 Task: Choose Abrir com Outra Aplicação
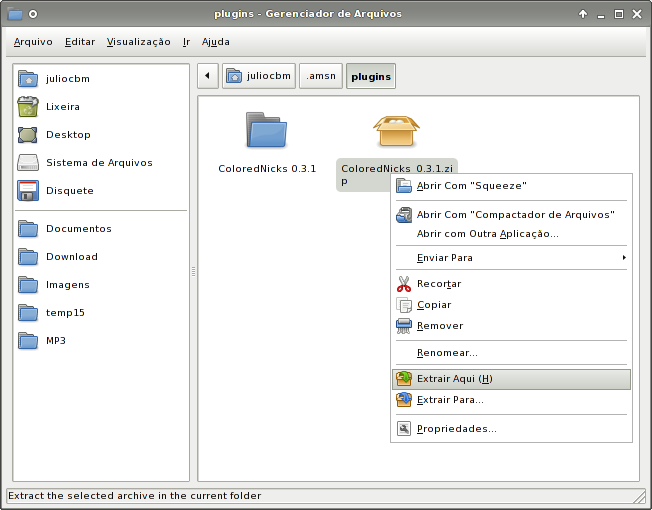[488, 234]
